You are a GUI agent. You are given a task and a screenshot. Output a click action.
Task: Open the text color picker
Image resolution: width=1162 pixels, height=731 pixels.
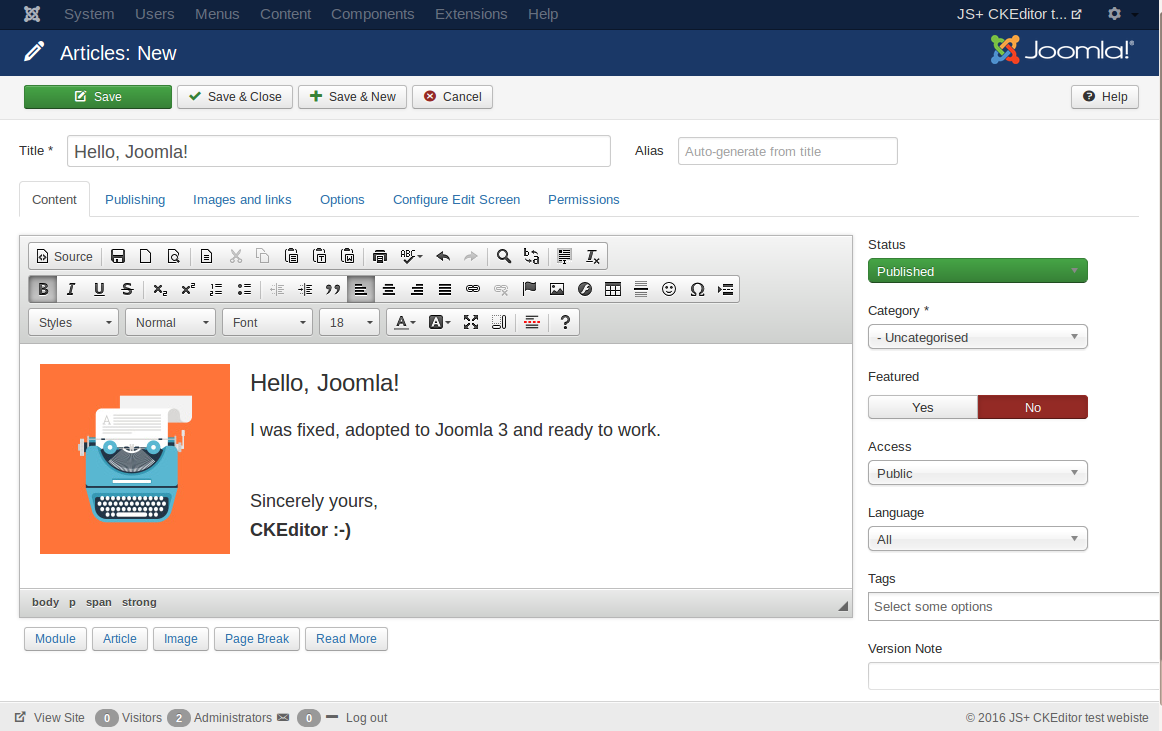[x=405, y=323]
